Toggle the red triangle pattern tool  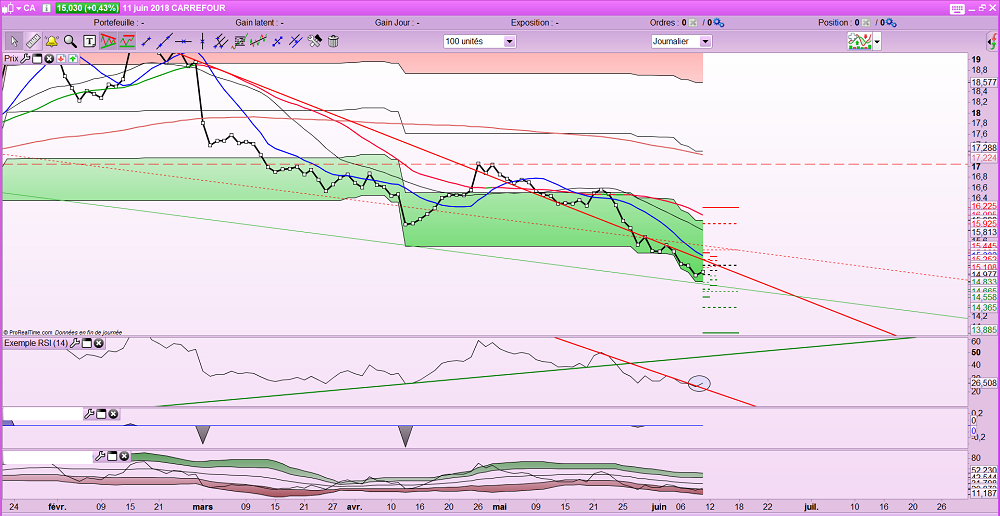(x=108, y=41)
